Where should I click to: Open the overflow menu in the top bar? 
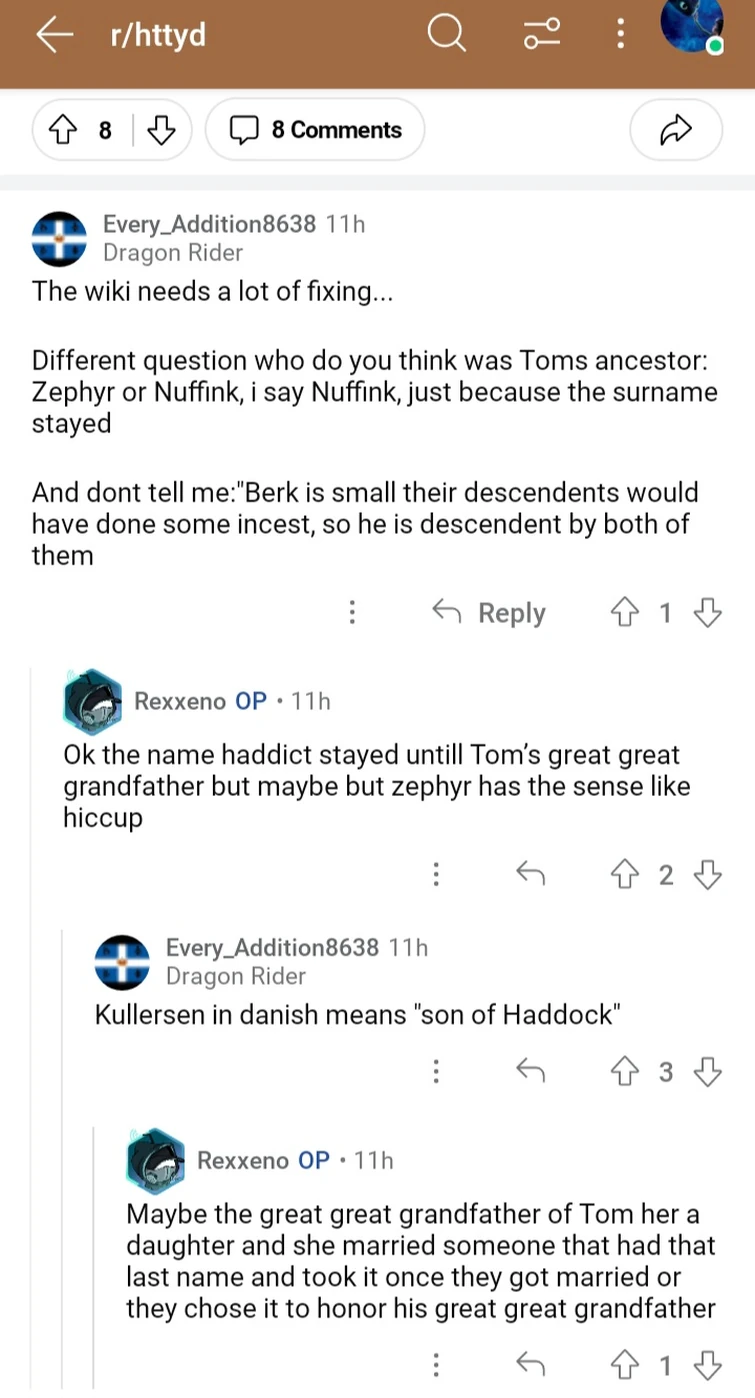620,33
